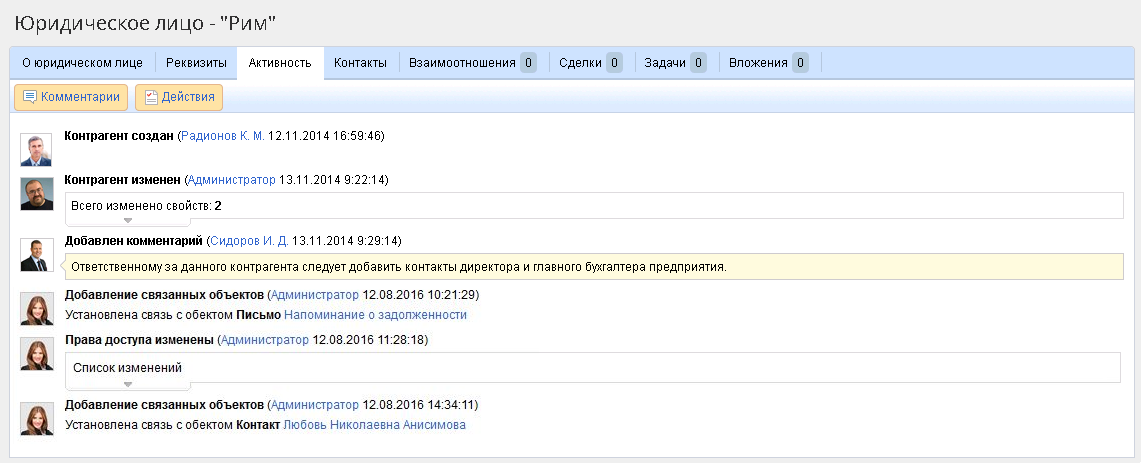Click Администратор link in Контрагент изменен entry
The height and width of the screenshot is (463, 1141).
[231, 180]
